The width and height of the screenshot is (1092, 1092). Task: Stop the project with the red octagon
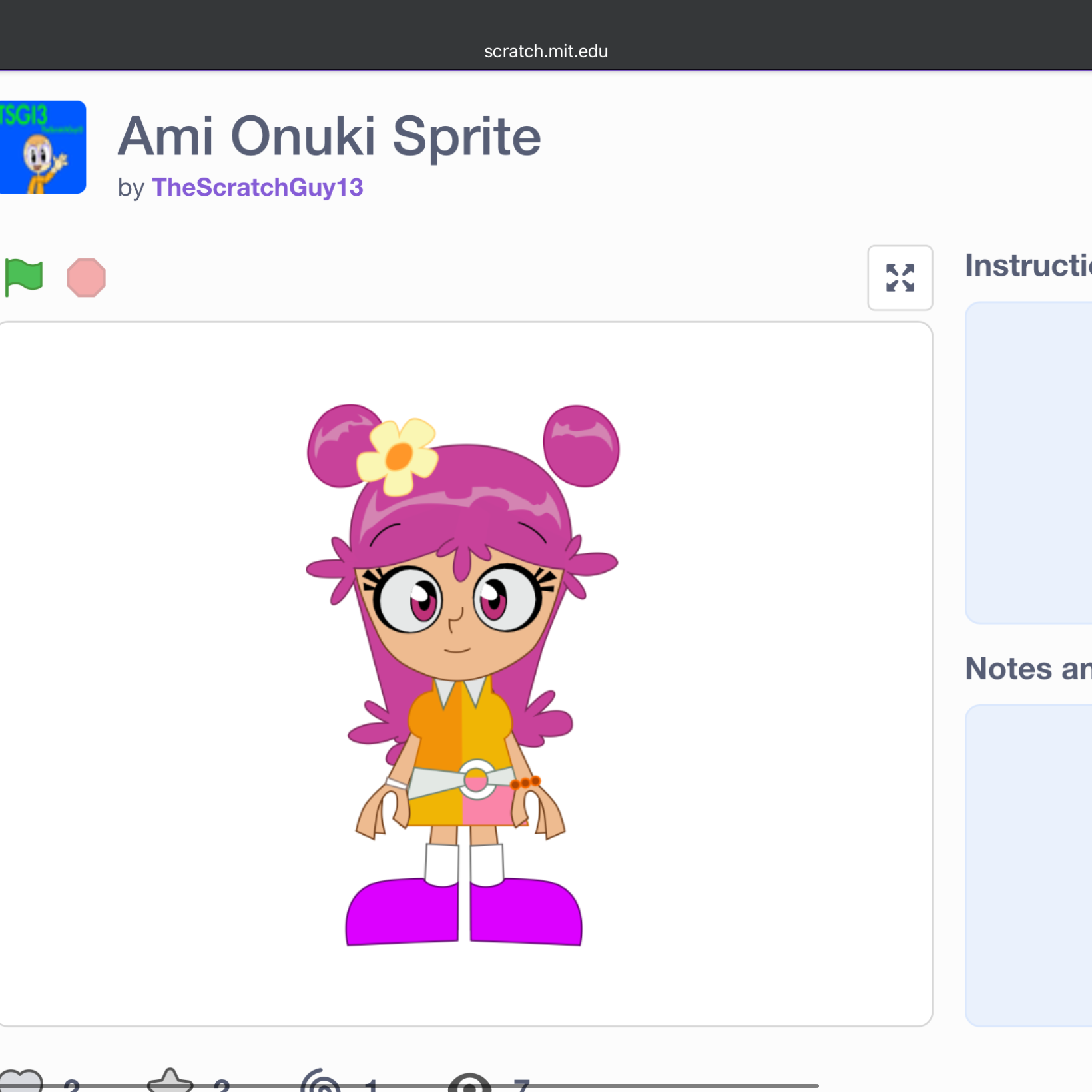[86, 277]
